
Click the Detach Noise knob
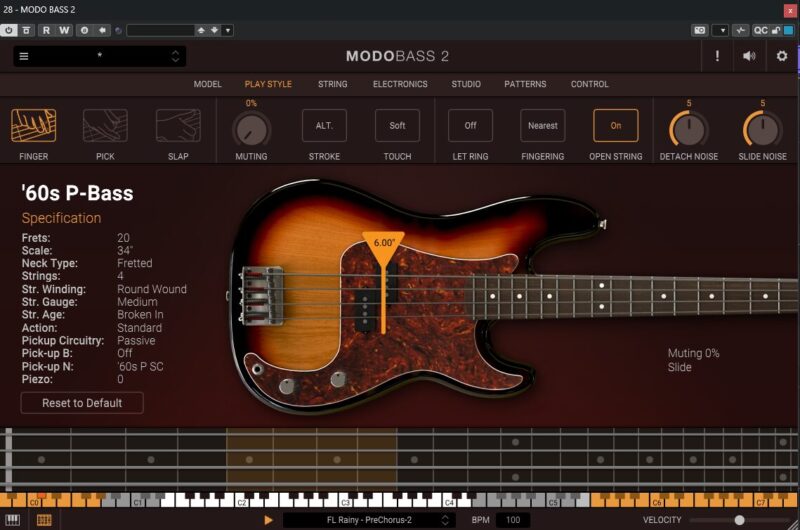[689, 130]
